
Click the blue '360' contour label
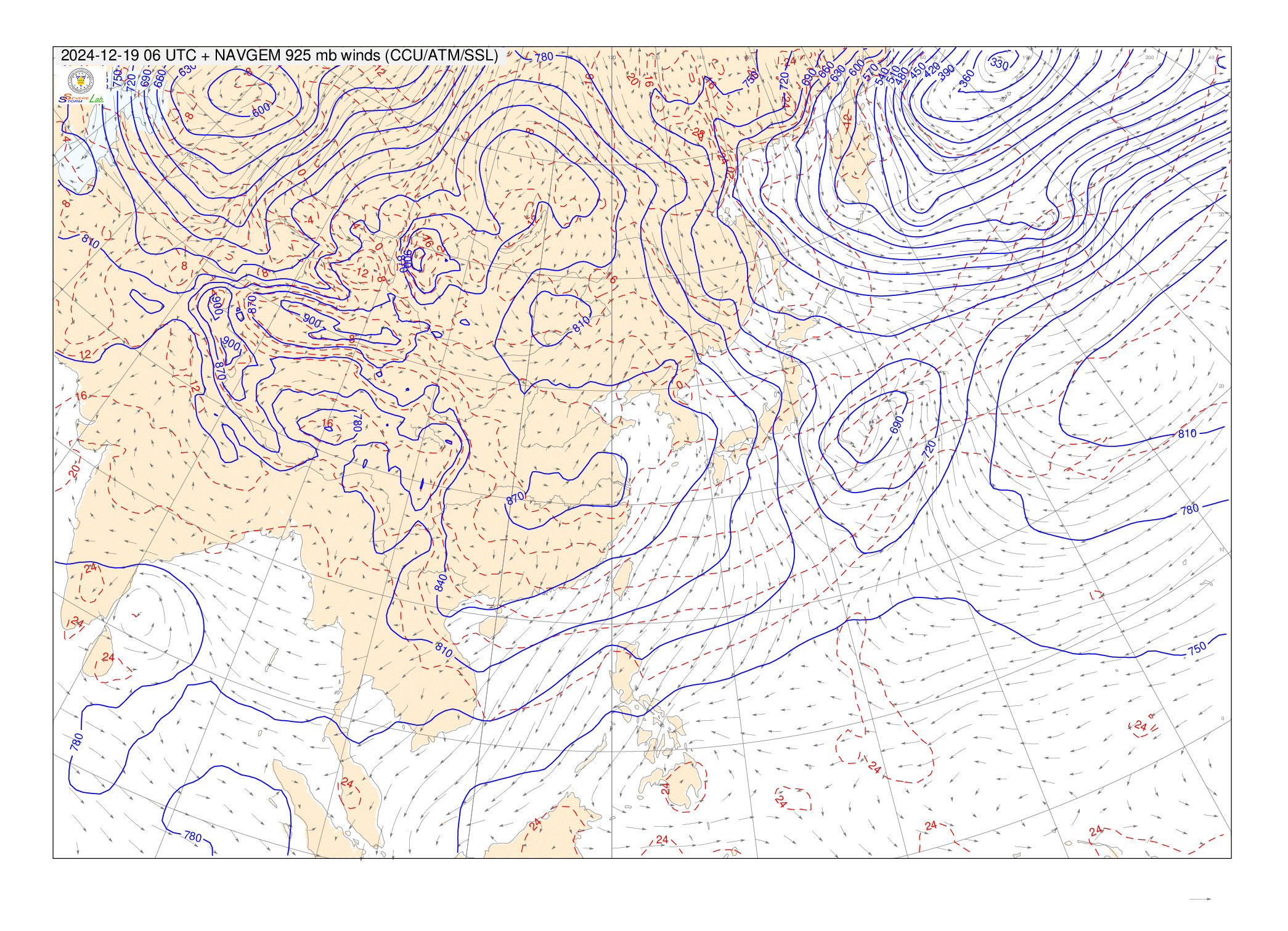[x=967, y=78]
